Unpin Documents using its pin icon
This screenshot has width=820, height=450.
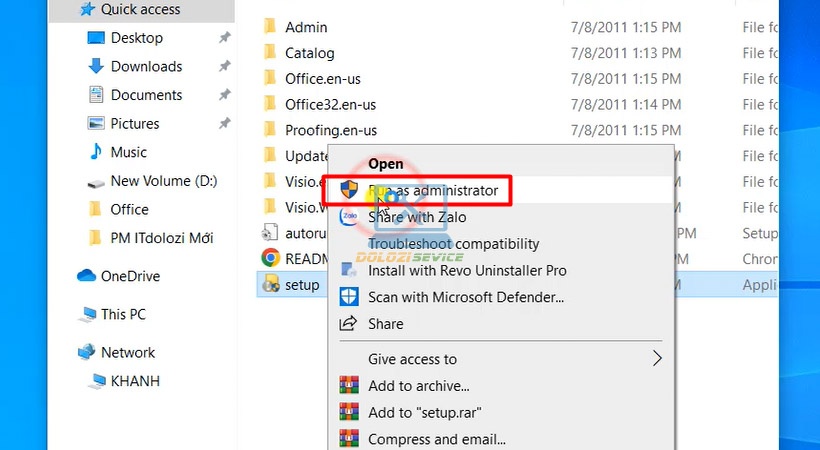click(225, 95)
